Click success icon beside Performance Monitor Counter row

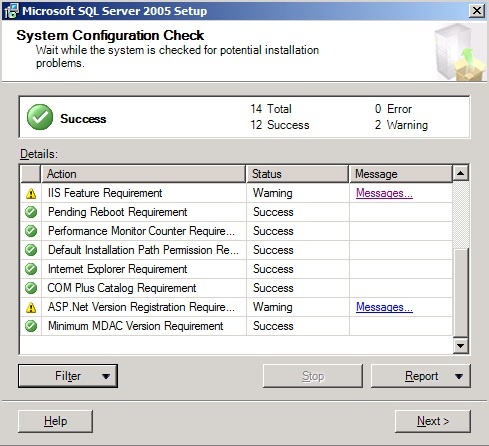point(31,231)
